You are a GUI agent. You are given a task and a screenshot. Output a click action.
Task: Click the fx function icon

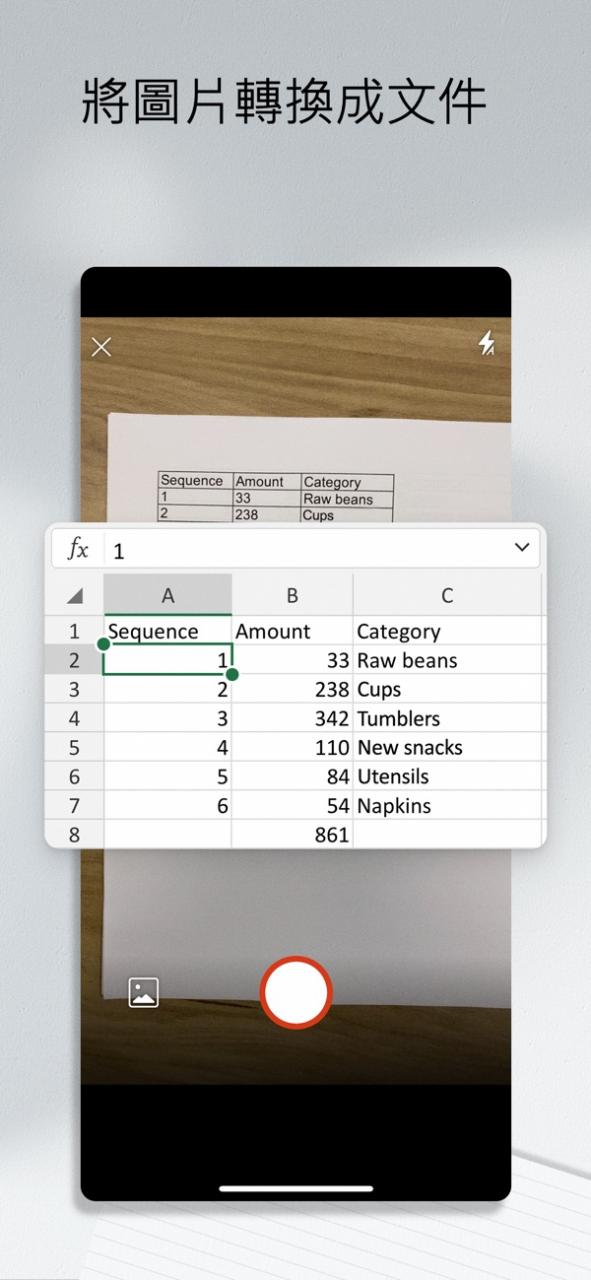pyautogui.click(x=78, y=548)
